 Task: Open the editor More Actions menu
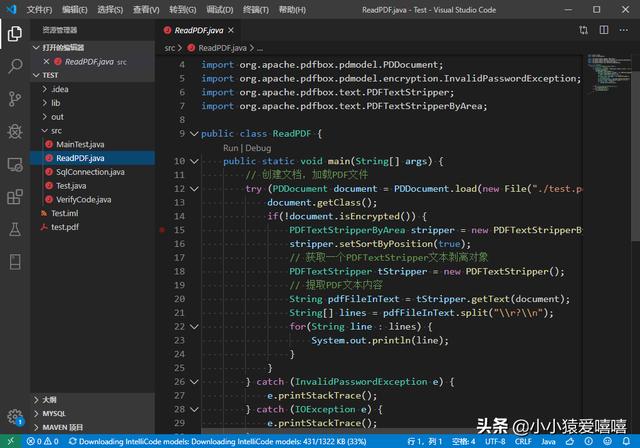tap(624, 30)
